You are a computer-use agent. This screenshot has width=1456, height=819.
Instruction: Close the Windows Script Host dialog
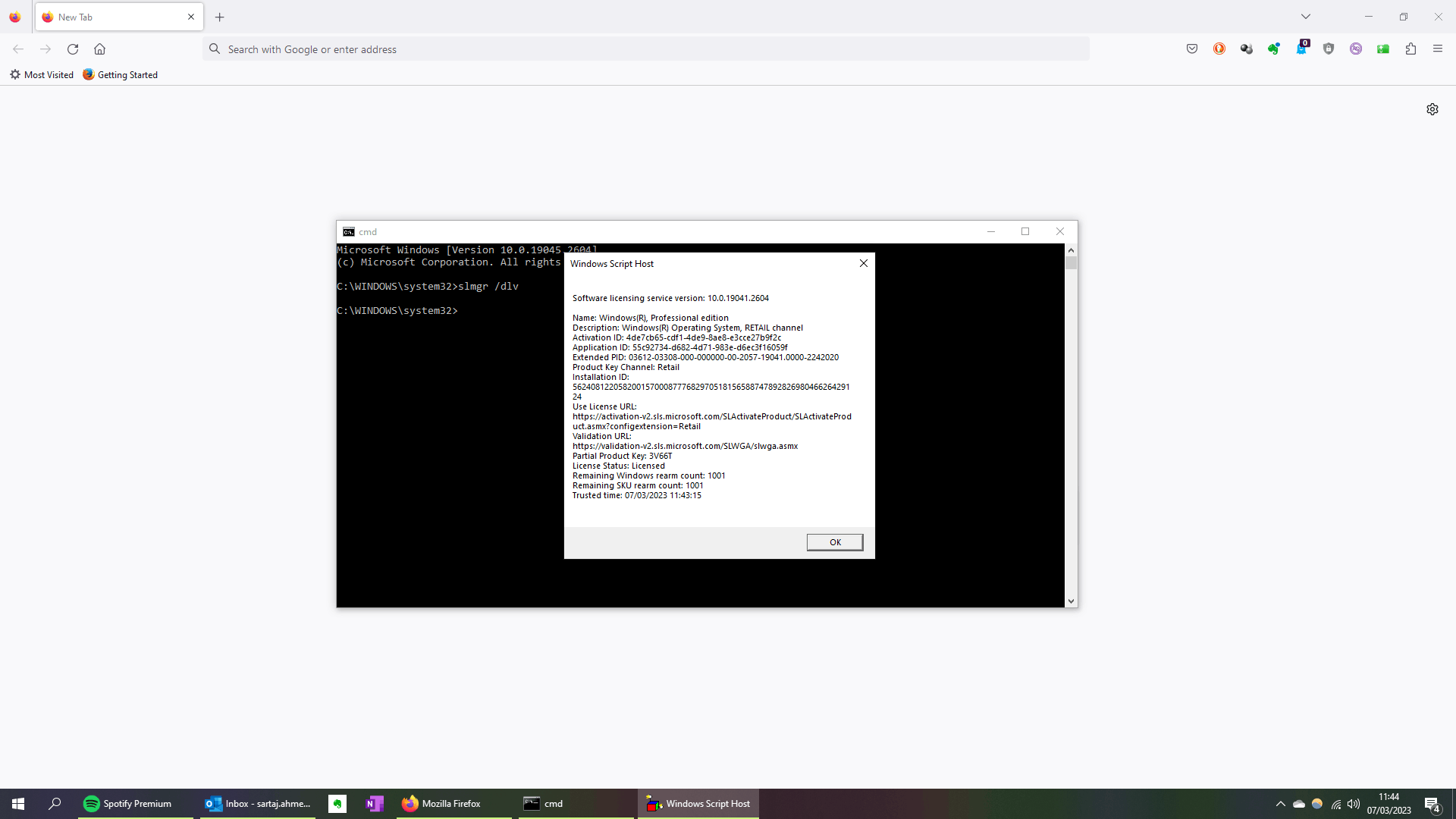point(863,263)
